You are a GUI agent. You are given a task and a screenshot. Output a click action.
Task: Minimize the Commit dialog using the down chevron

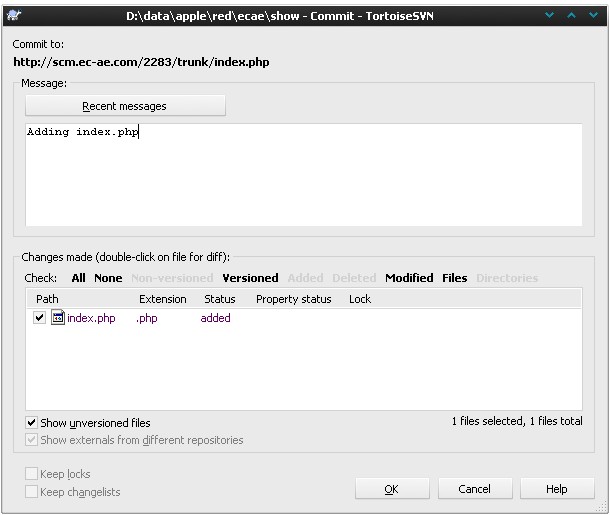click(x=550, y=15)
